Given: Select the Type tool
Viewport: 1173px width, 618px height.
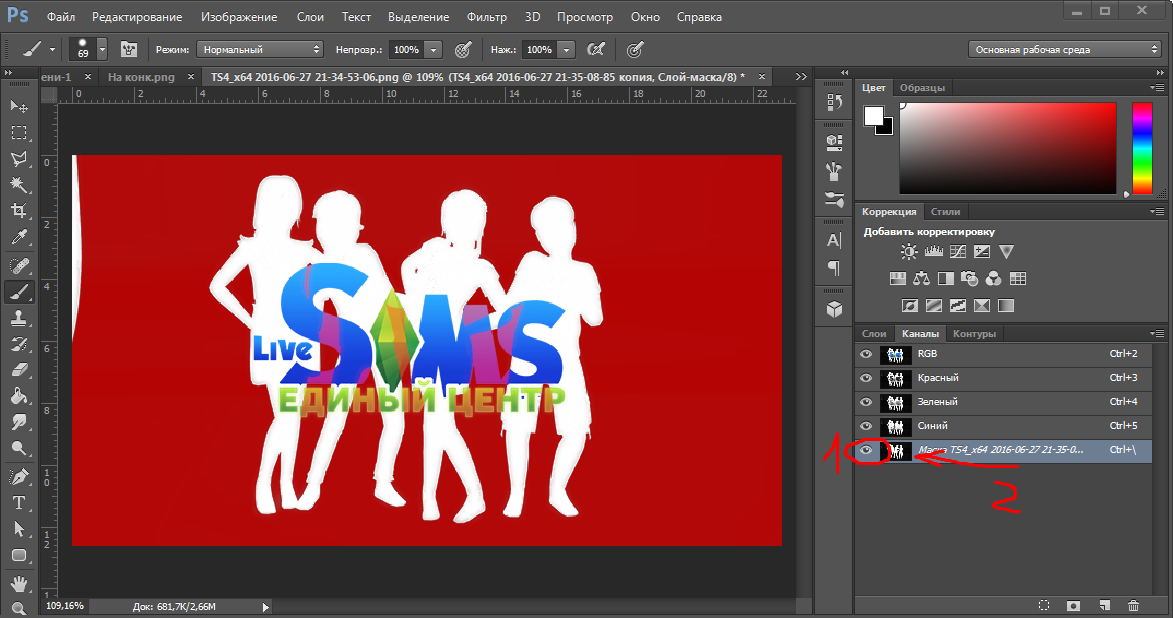Looking at the screenshot, I should tap(19, 503).
